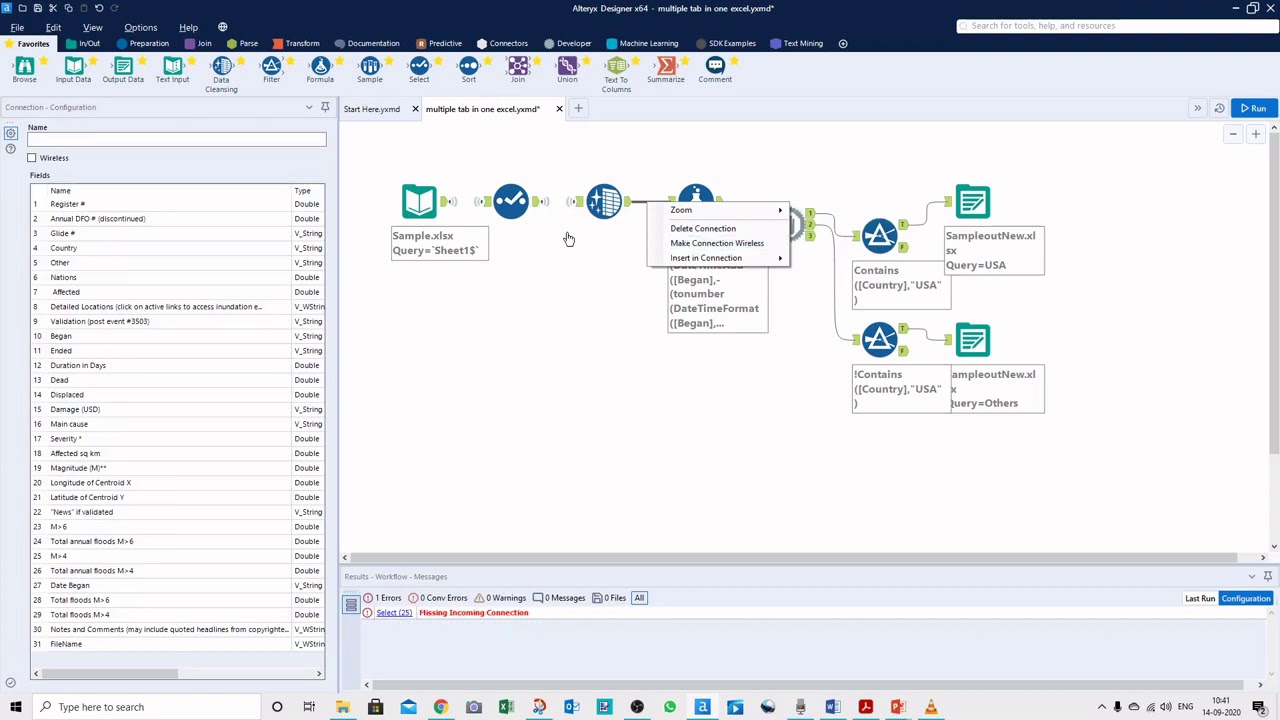Click the USA Output Data node on canvas
Screen dimensions: 1280x720
tap(972, 202)
